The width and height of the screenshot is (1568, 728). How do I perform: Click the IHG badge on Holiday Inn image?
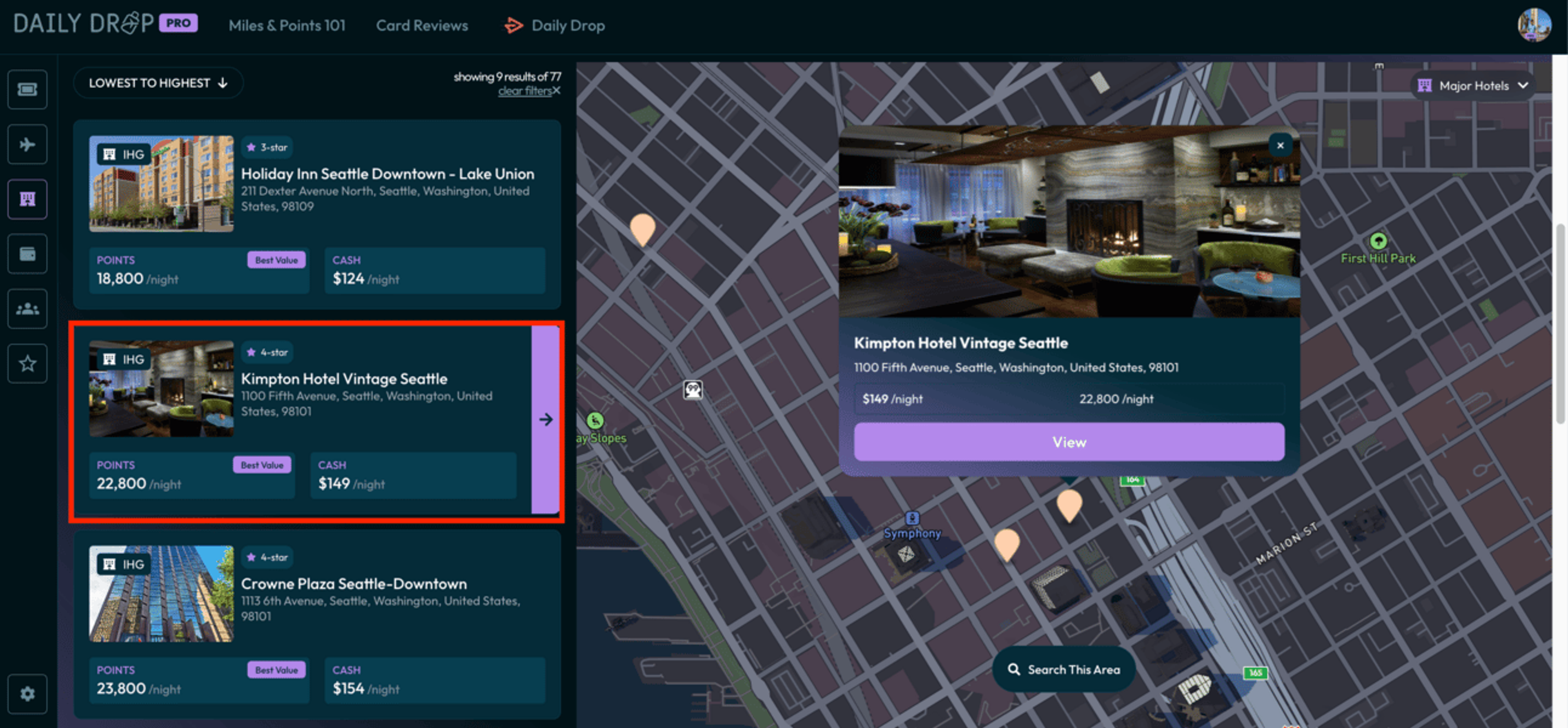[x=124, y=154]
